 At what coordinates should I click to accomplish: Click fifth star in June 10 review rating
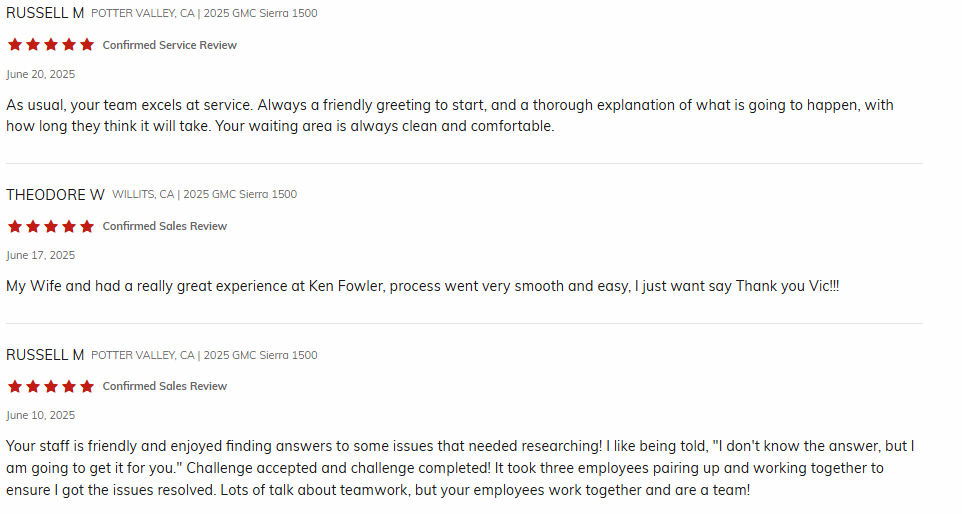point(87,386)
